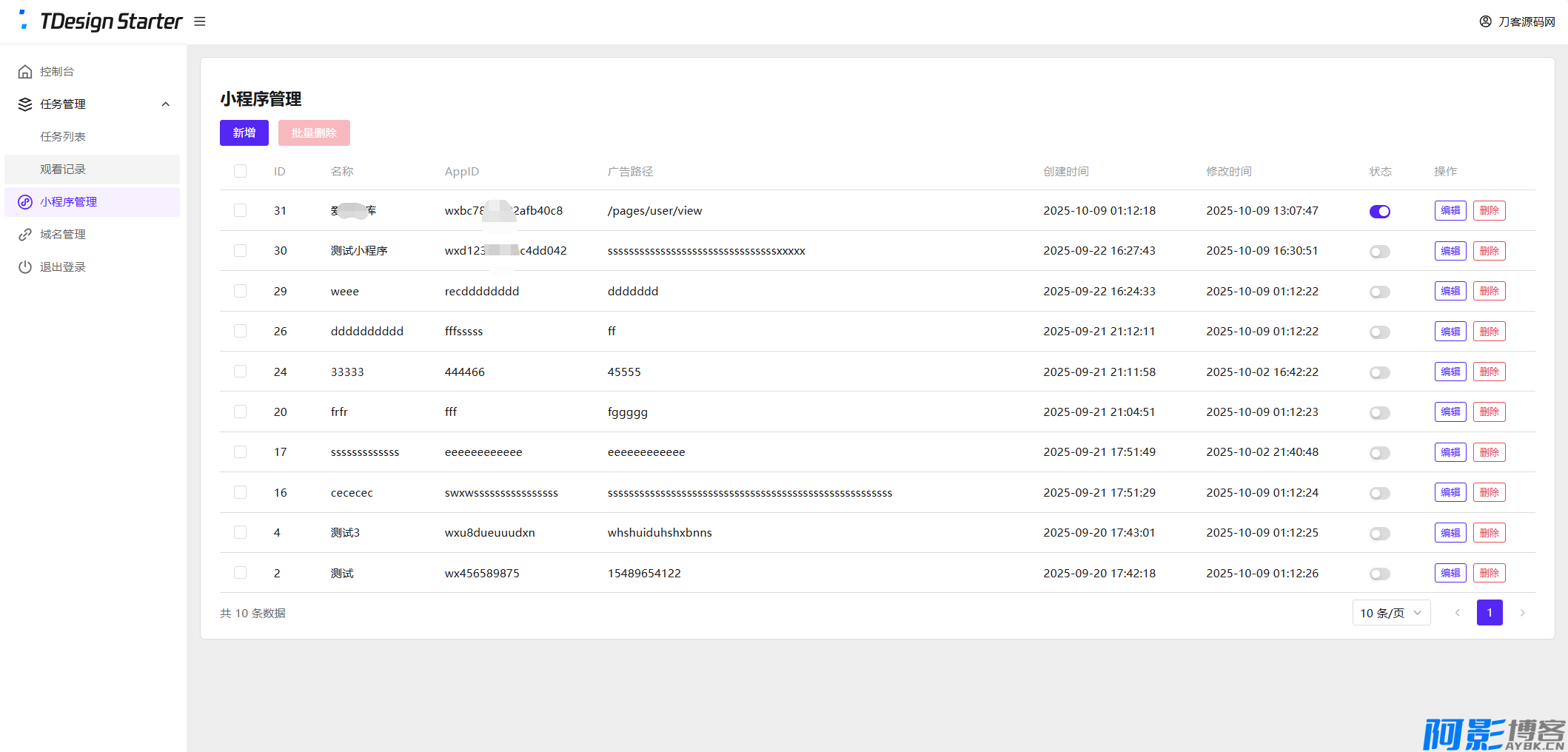Click the layers icon beside 任务管理

25,104
